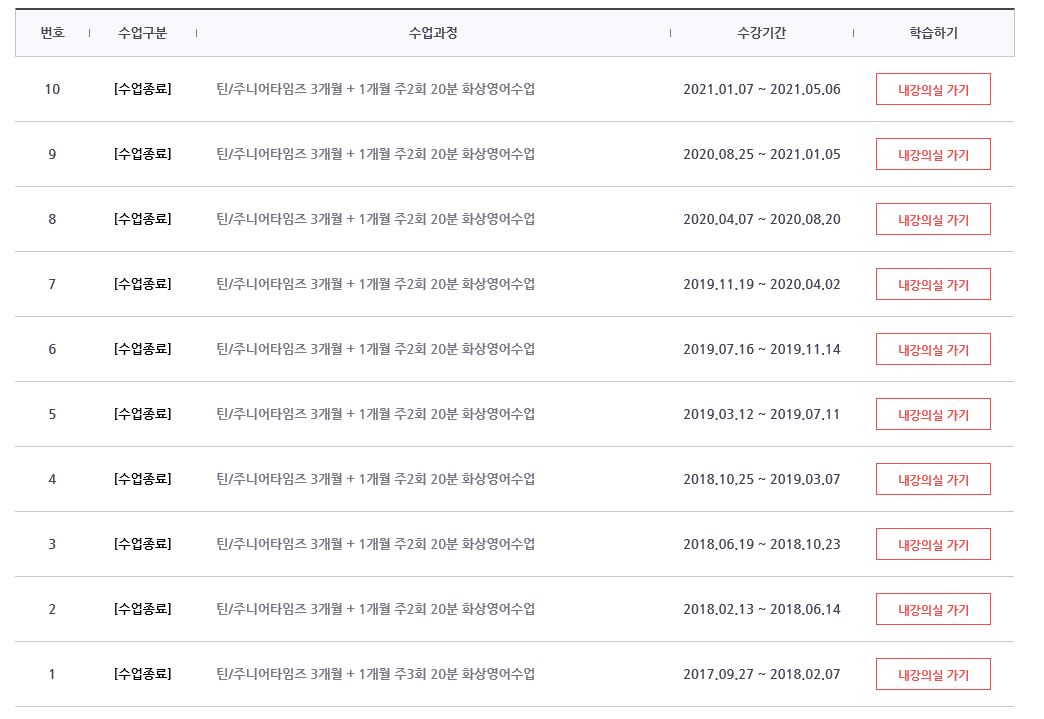Open classroom button for course number 5

coord(933,414)
